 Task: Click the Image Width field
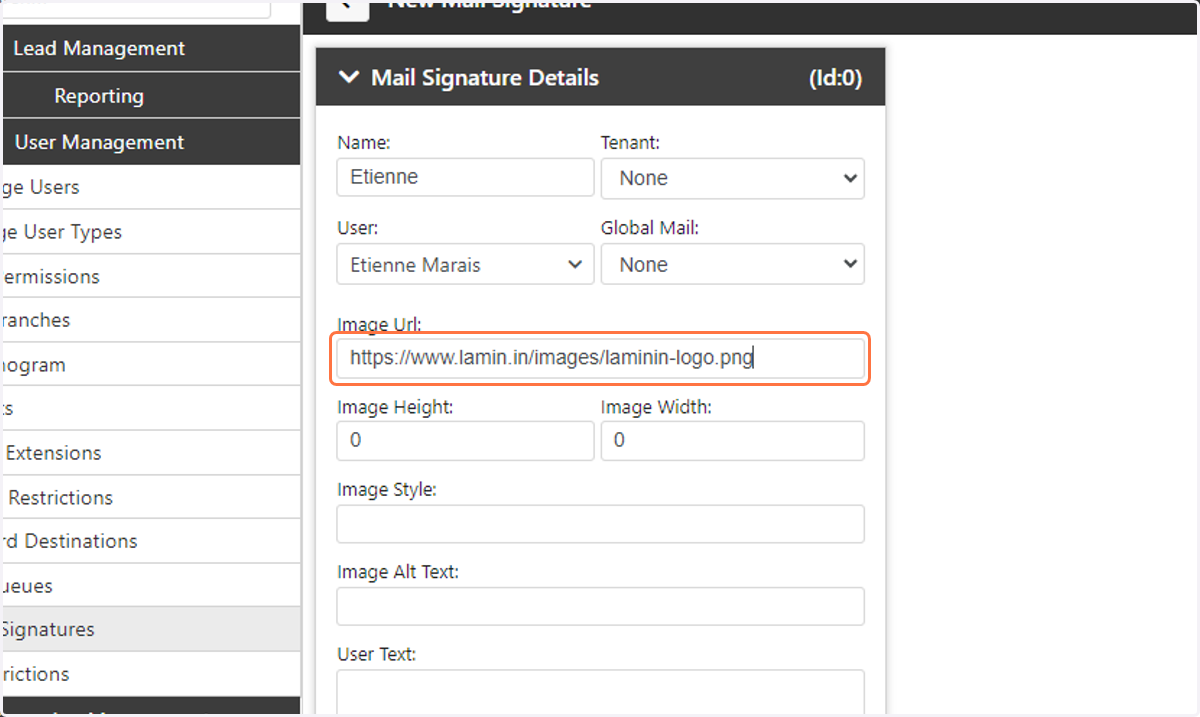point(732,440)
